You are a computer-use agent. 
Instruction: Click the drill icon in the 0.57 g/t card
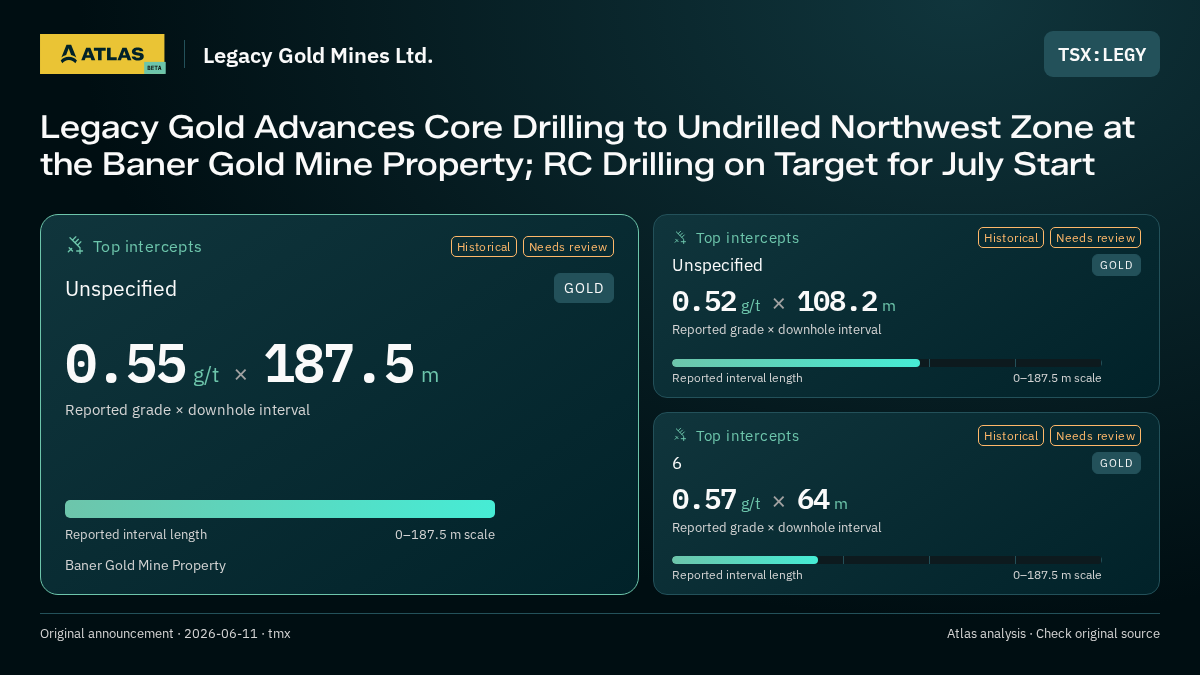click(x=680, y=436)
